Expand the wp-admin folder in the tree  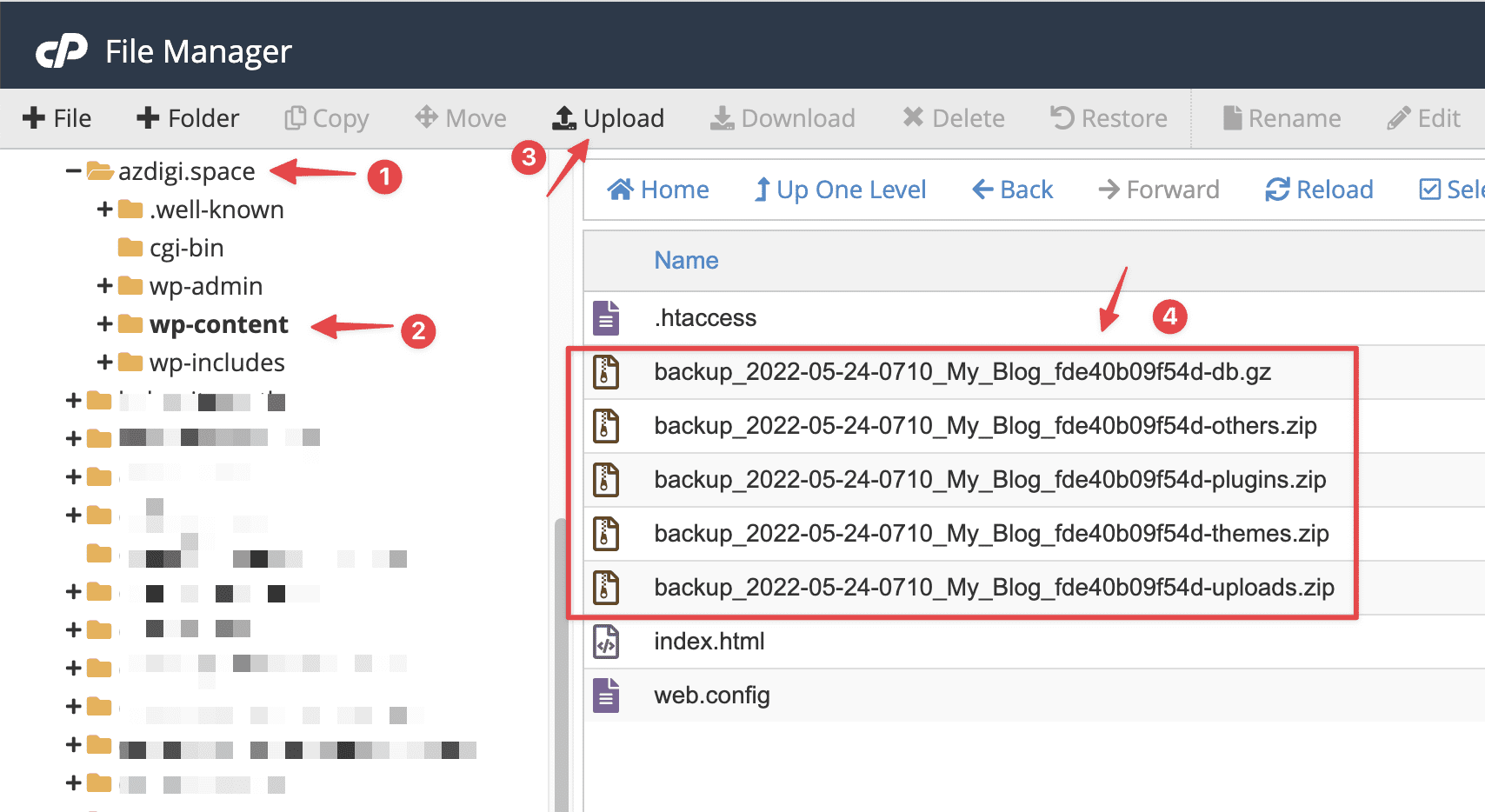(x=104, y=285)
